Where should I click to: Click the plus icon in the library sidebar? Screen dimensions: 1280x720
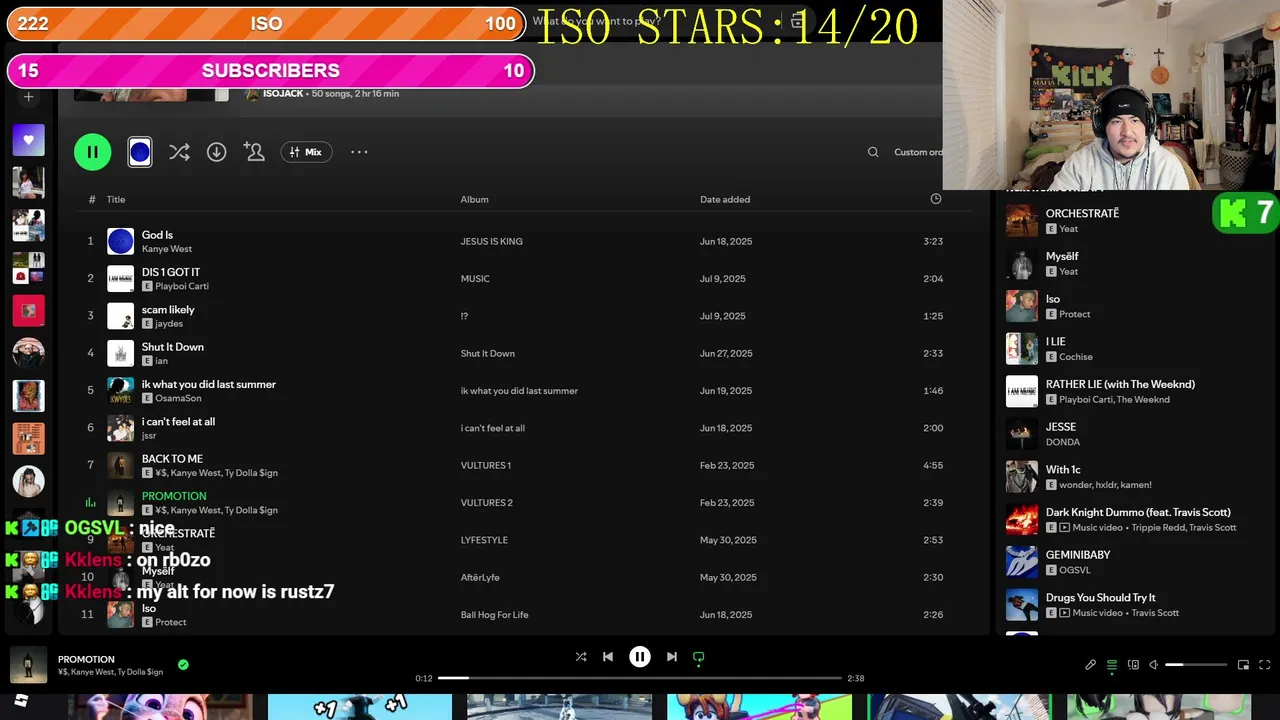(x=28, y=97)
